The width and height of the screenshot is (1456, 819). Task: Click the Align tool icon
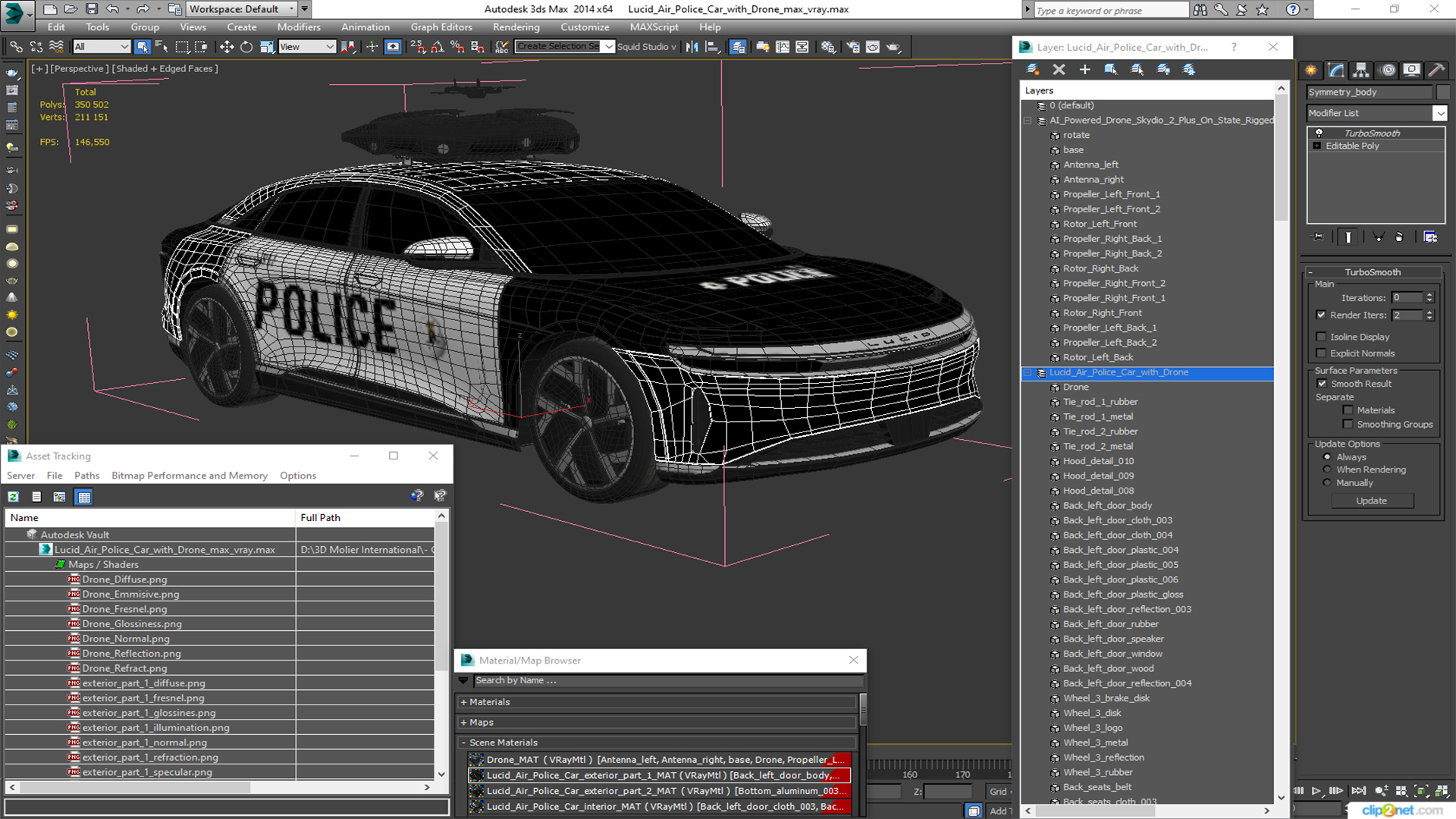pos(712,47)
